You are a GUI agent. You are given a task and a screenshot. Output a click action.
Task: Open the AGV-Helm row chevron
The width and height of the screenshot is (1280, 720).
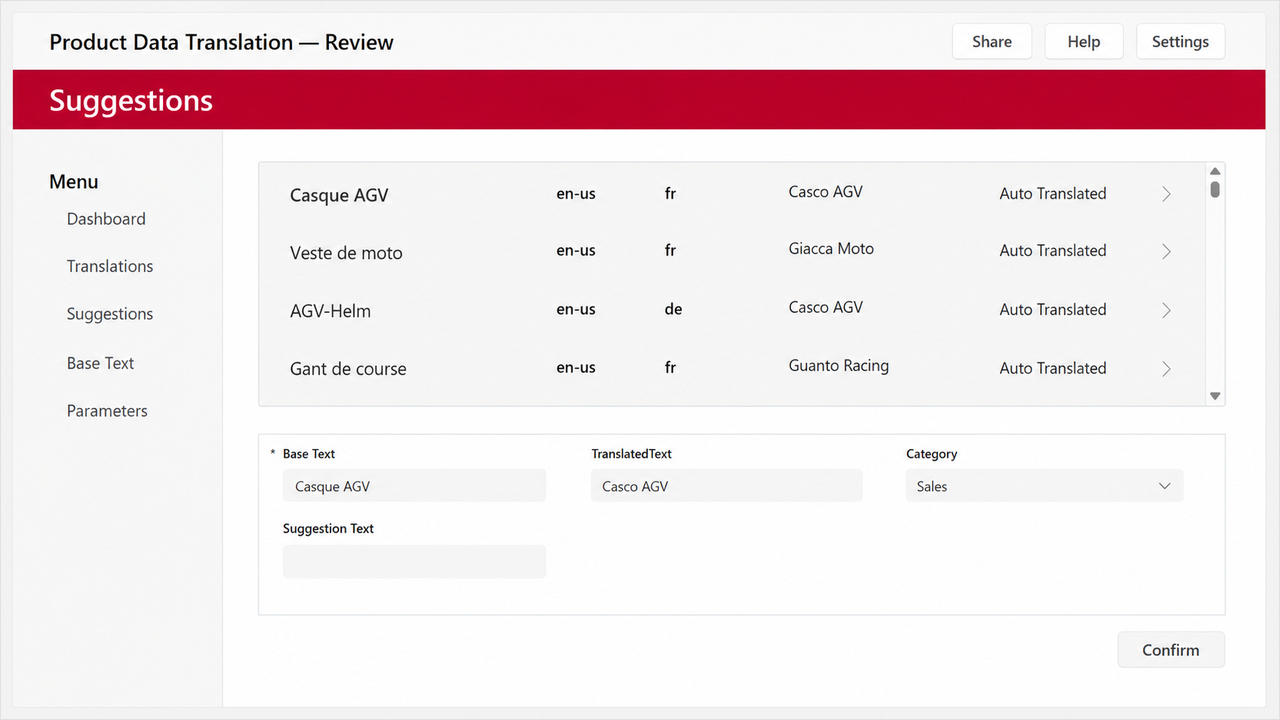tap(1166, 310)
